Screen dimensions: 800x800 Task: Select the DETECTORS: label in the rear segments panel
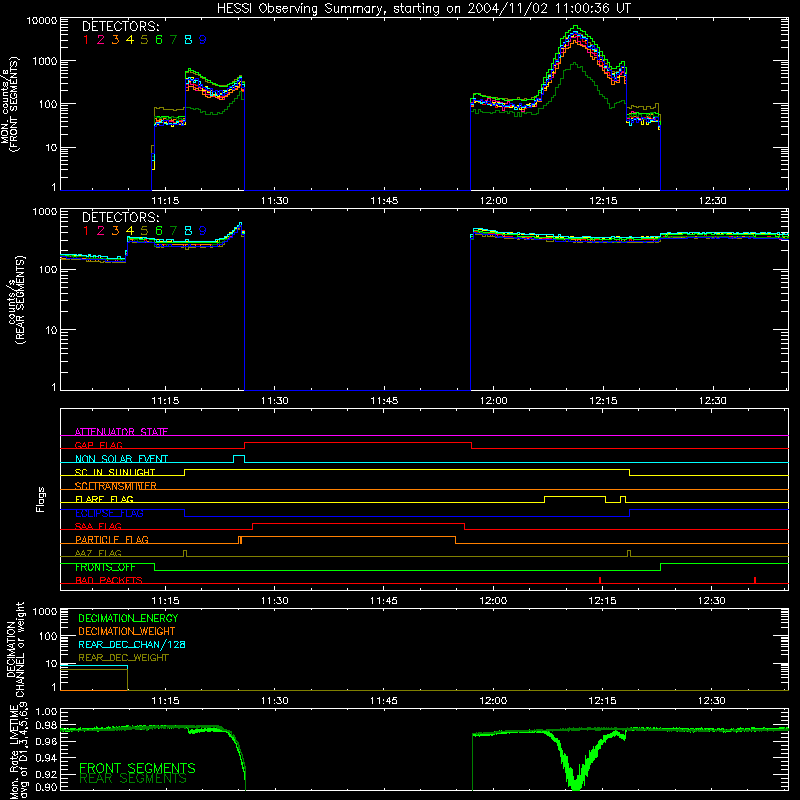[120, 217]
